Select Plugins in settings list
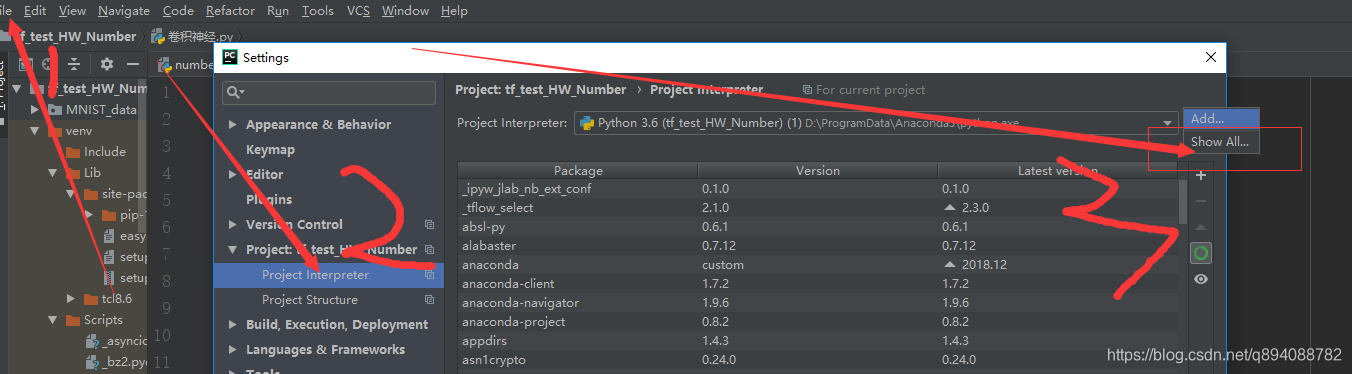The height and width of the screenshot is (374, 1352). pyautogui.click(x=269, y=200)
